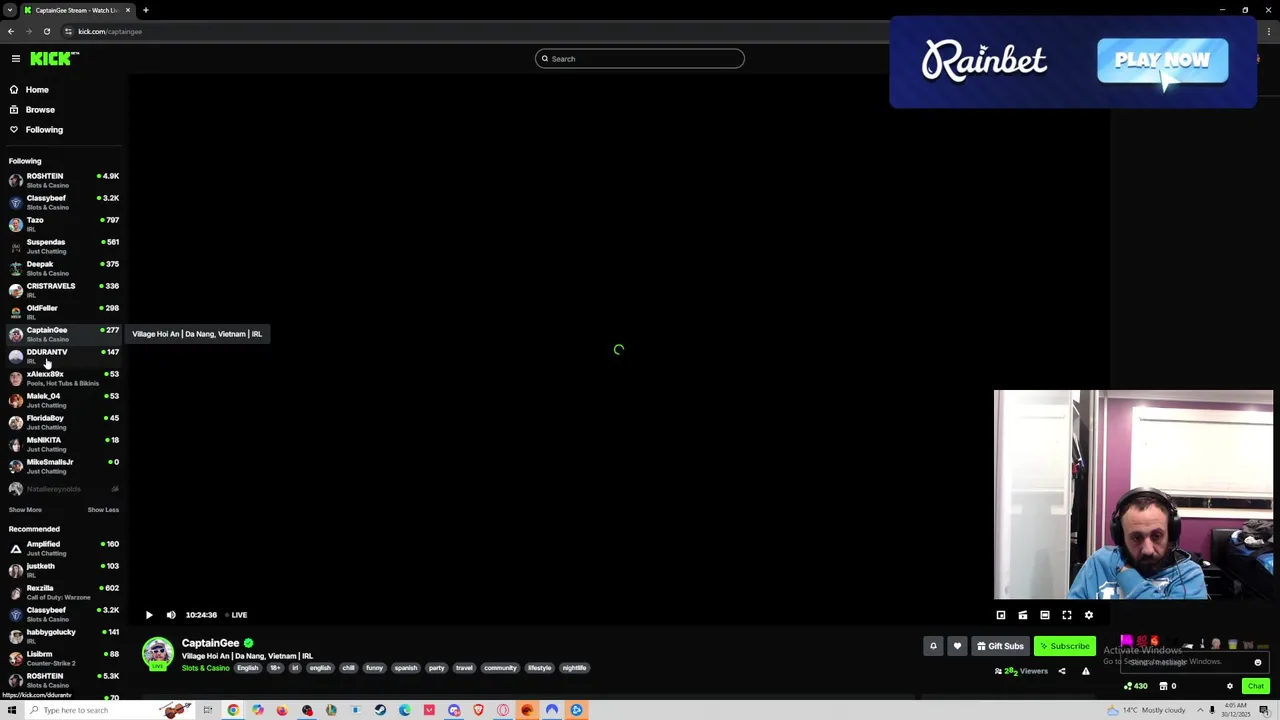Screen dimensions: 1280x720
Task: Toggle picture-in-picture on the player
Action: click(1001, 615)
